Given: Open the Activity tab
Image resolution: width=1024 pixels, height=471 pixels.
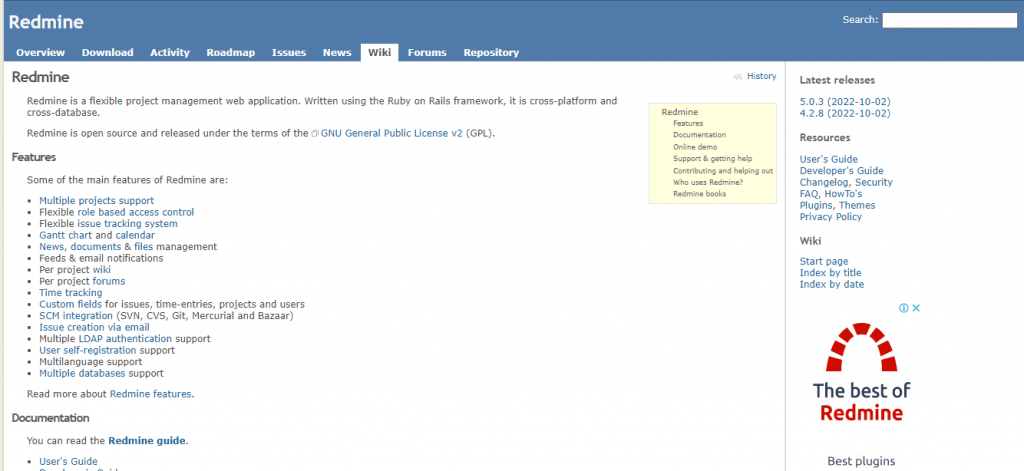Looking at the screenshot, I should (x=170, y=53).
